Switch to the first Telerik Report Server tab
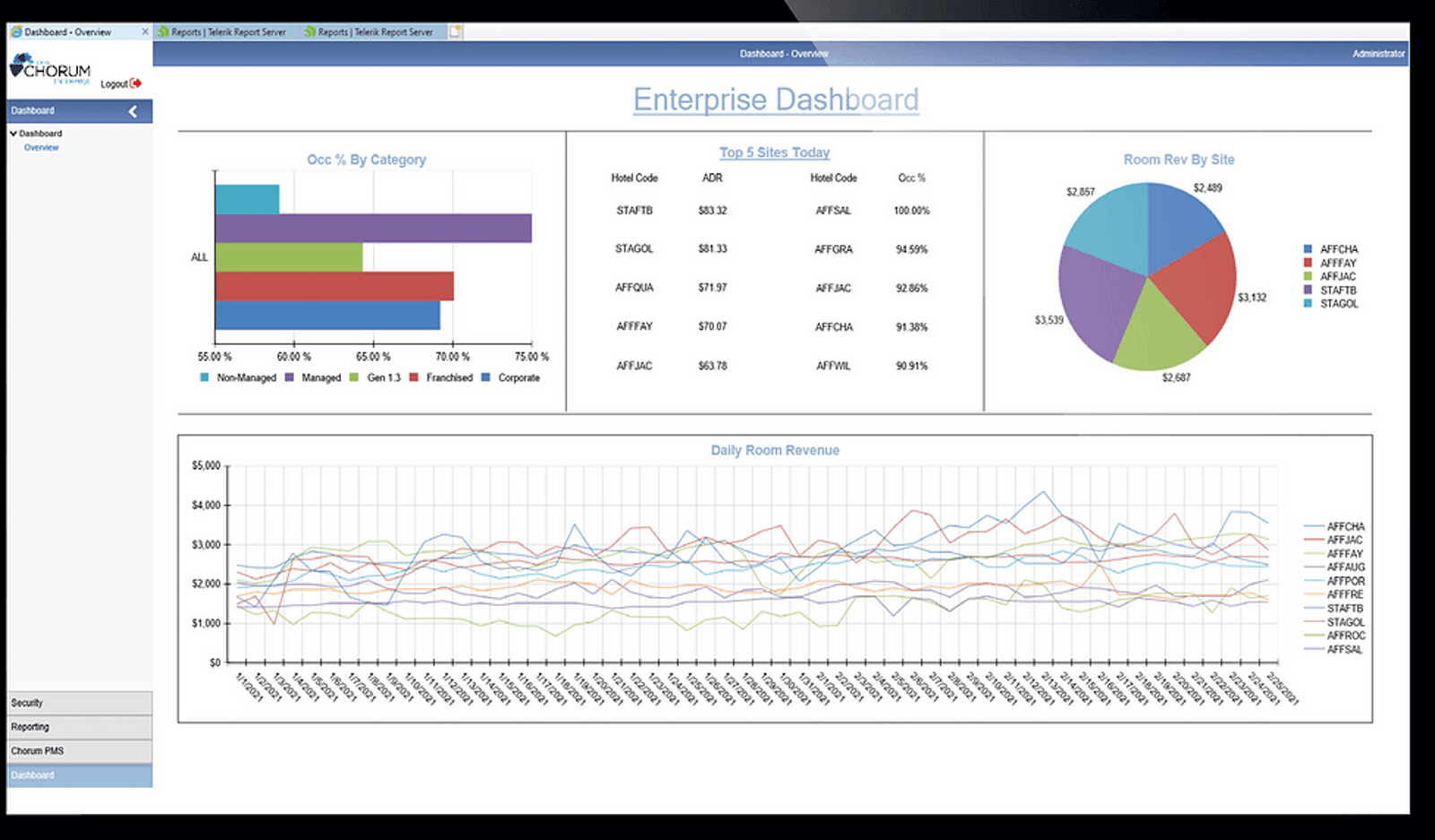Viewport: 1435px width, 840px height. point(228,32)
